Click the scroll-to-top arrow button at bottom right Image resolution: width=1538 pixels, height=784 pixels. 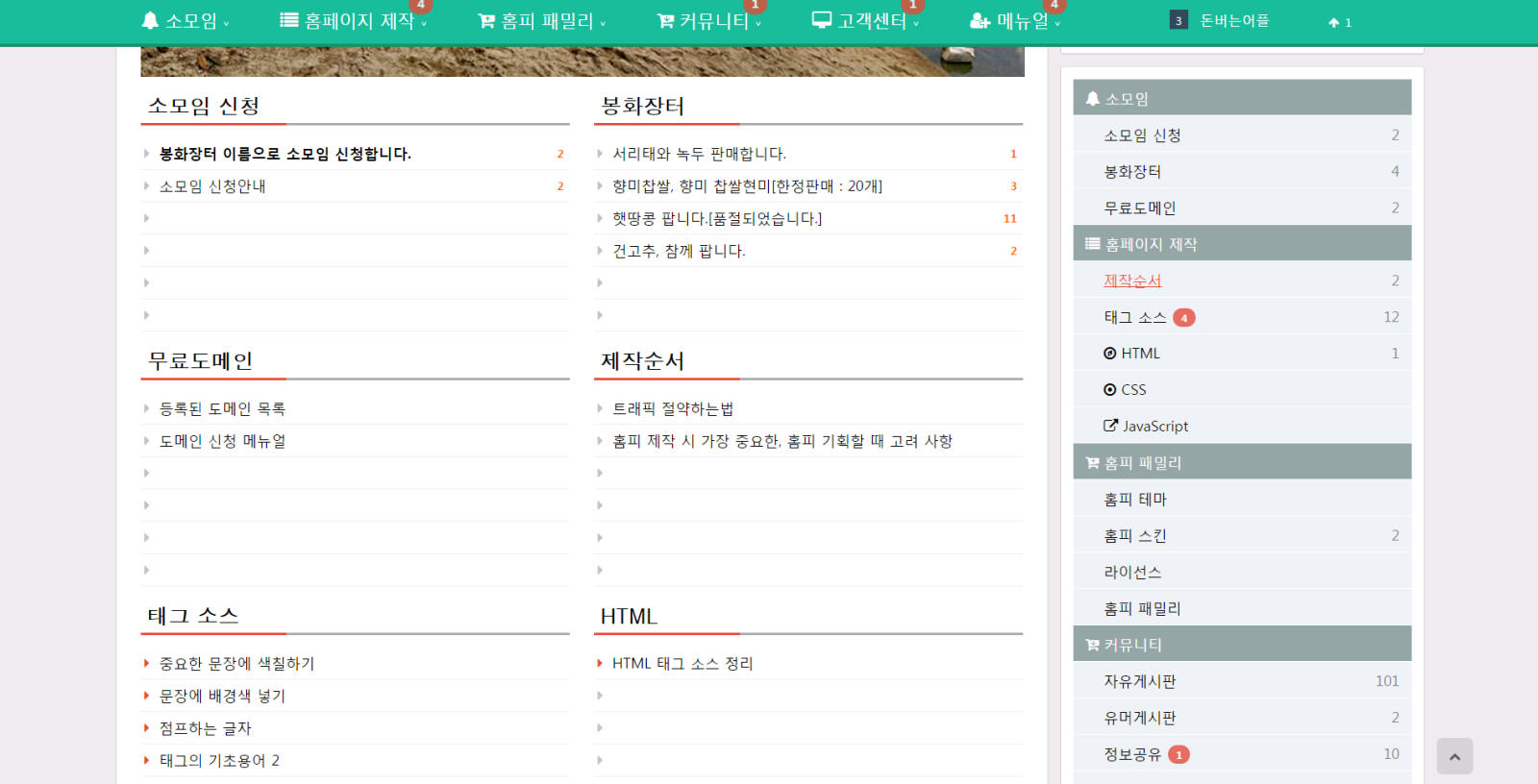1454,756
